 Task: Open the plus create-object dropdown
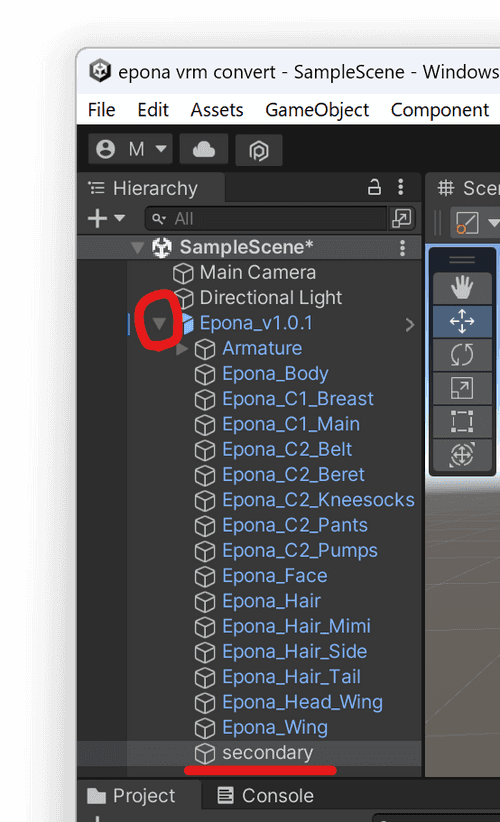click(x=106, y=218)
